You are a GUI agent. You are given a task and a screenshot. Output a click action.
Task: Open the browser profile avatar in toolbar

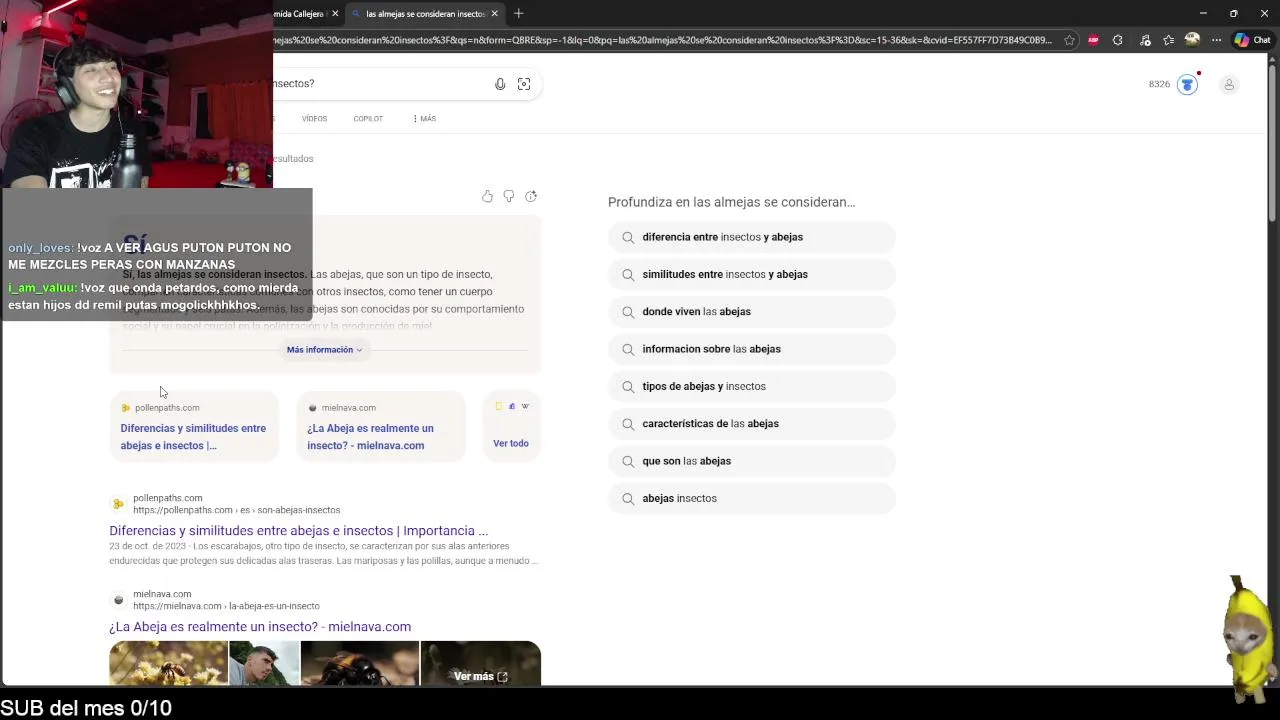coord(1192,40)
